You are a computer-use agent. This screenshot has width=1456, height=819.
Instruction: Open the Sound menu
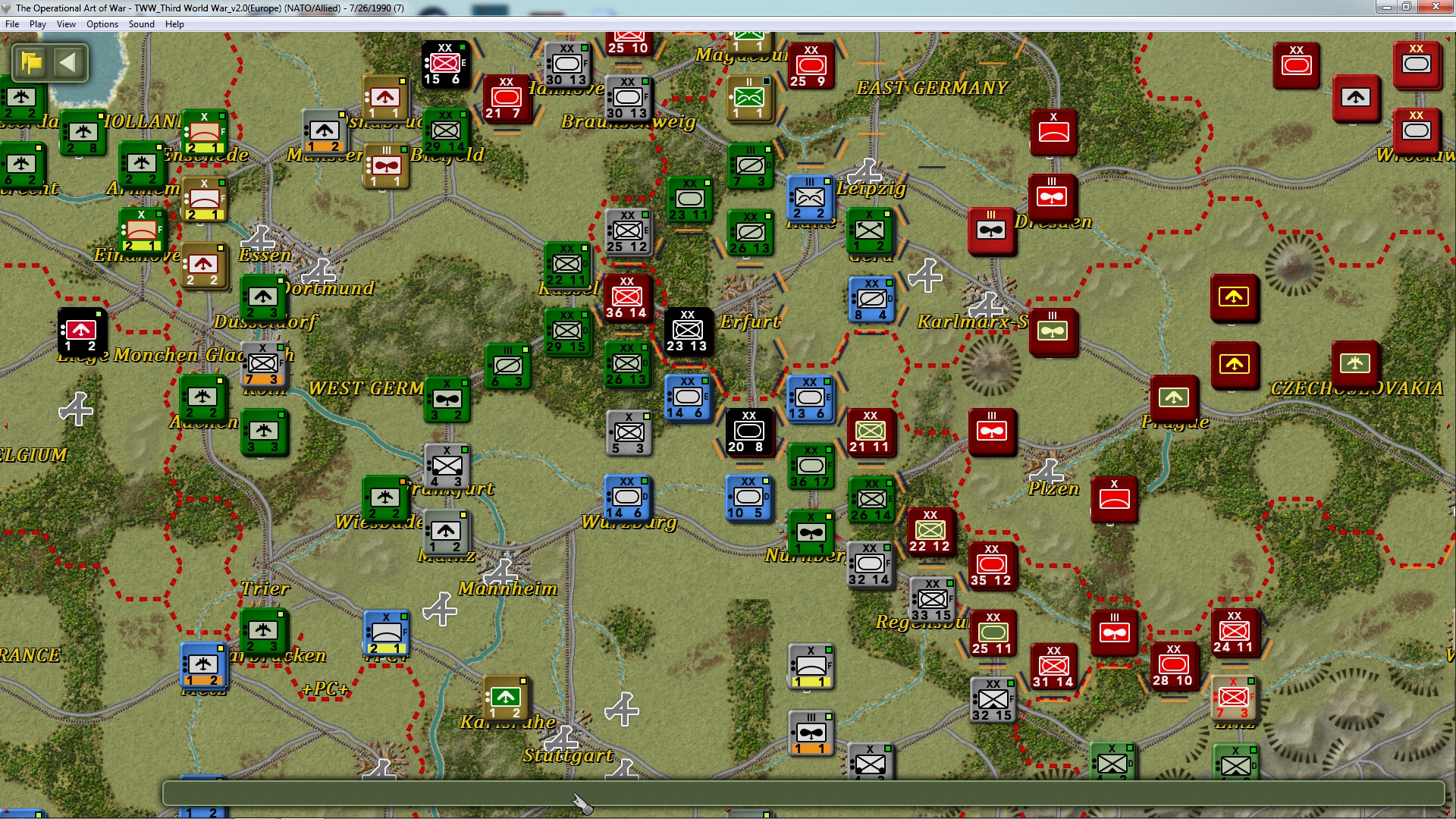click(142, 24)
